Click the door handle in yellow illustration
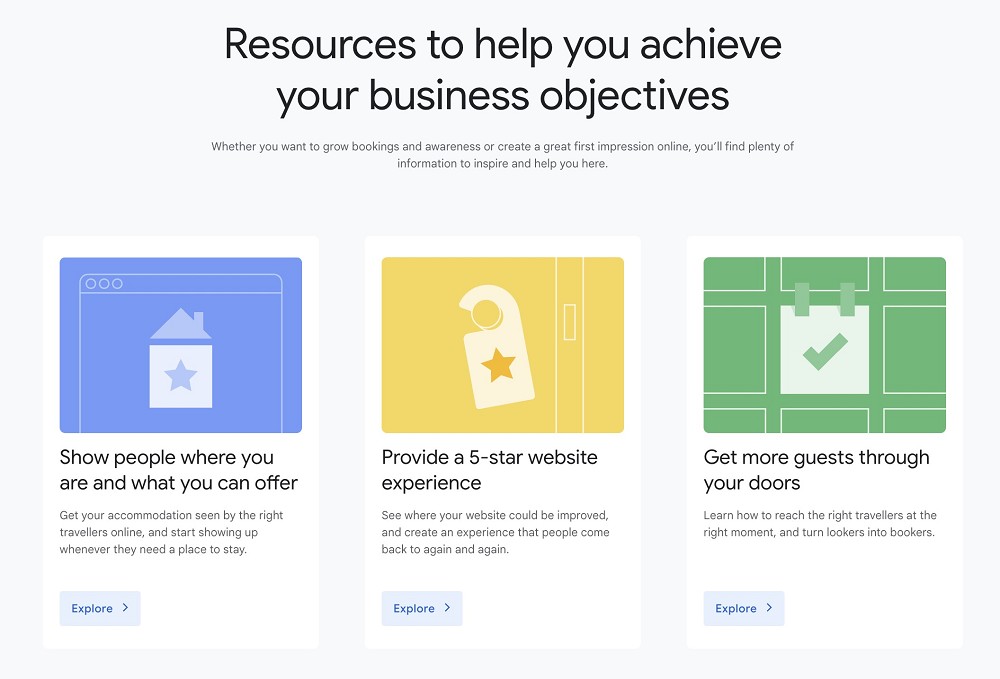This screenshot has width=1000, height=679. 570,322
